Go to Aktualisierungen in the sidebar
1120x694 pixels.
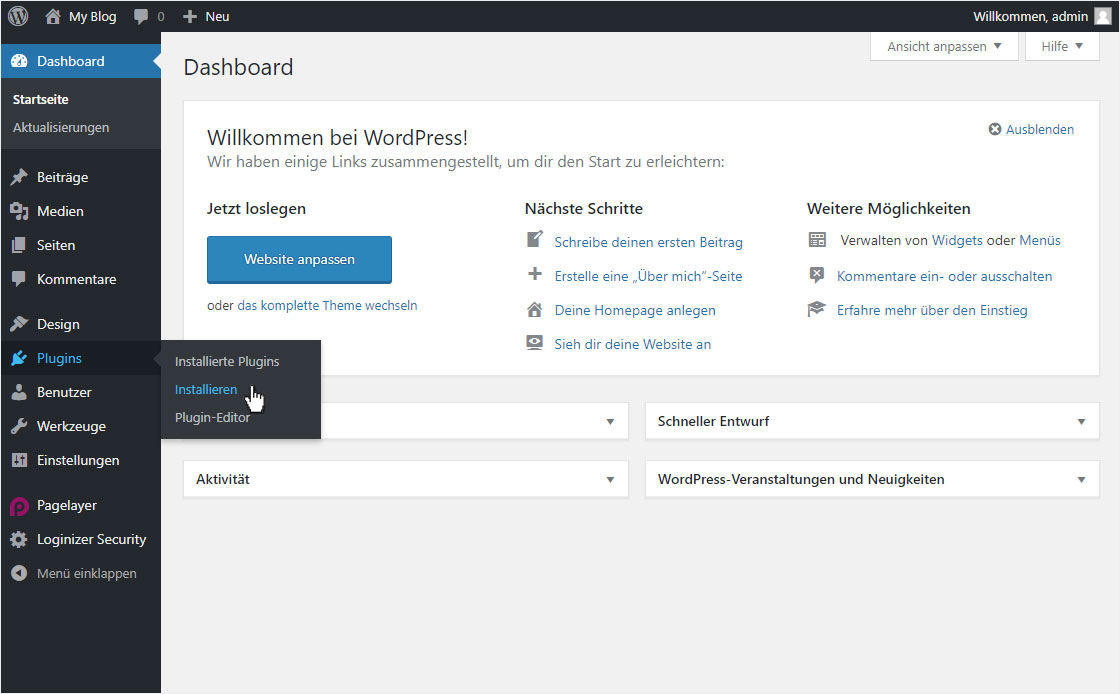[61, 127]
